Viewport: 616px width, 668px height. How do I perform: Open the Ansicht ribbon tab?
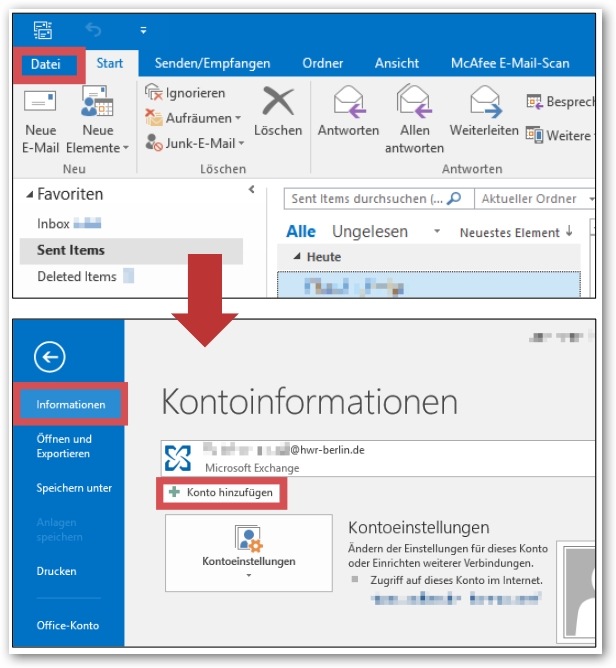pyautogui.click(x=397, y=63)
